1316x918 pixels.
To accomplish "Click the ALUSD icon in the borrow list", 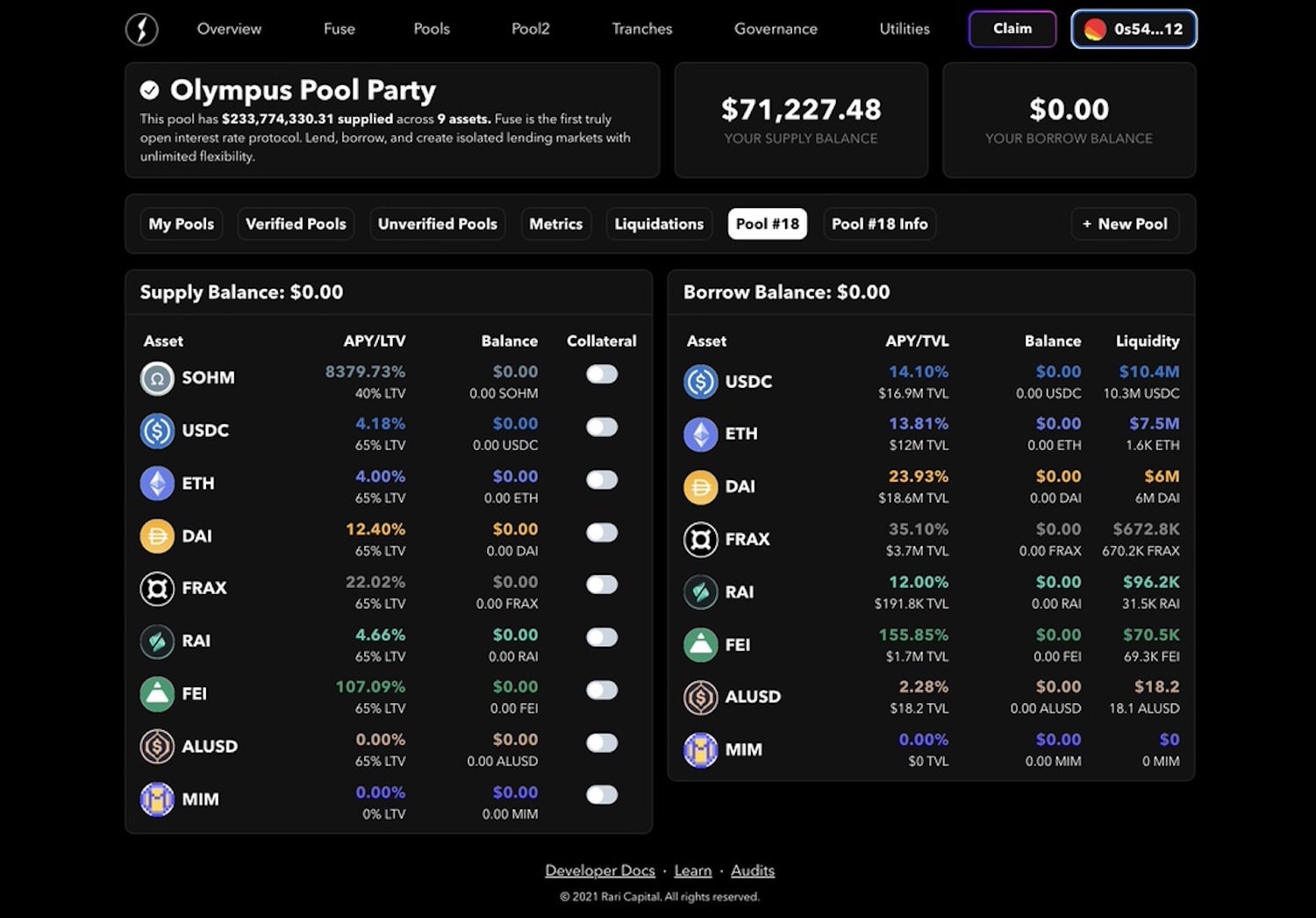I will pos(700,698).
